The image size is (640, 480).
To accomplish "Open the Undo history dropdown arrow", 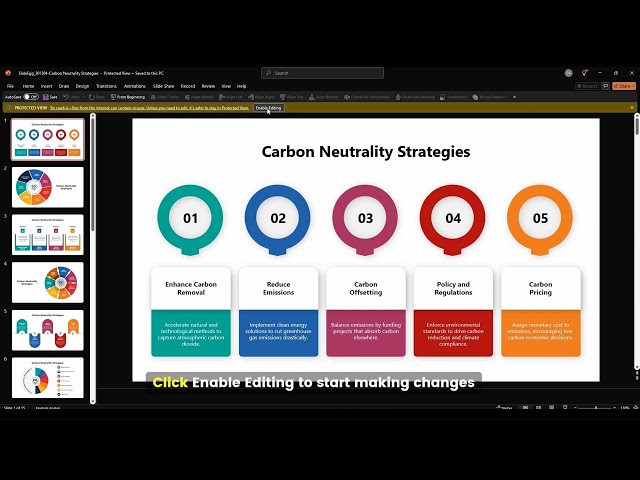I will (x=84, y=97).
